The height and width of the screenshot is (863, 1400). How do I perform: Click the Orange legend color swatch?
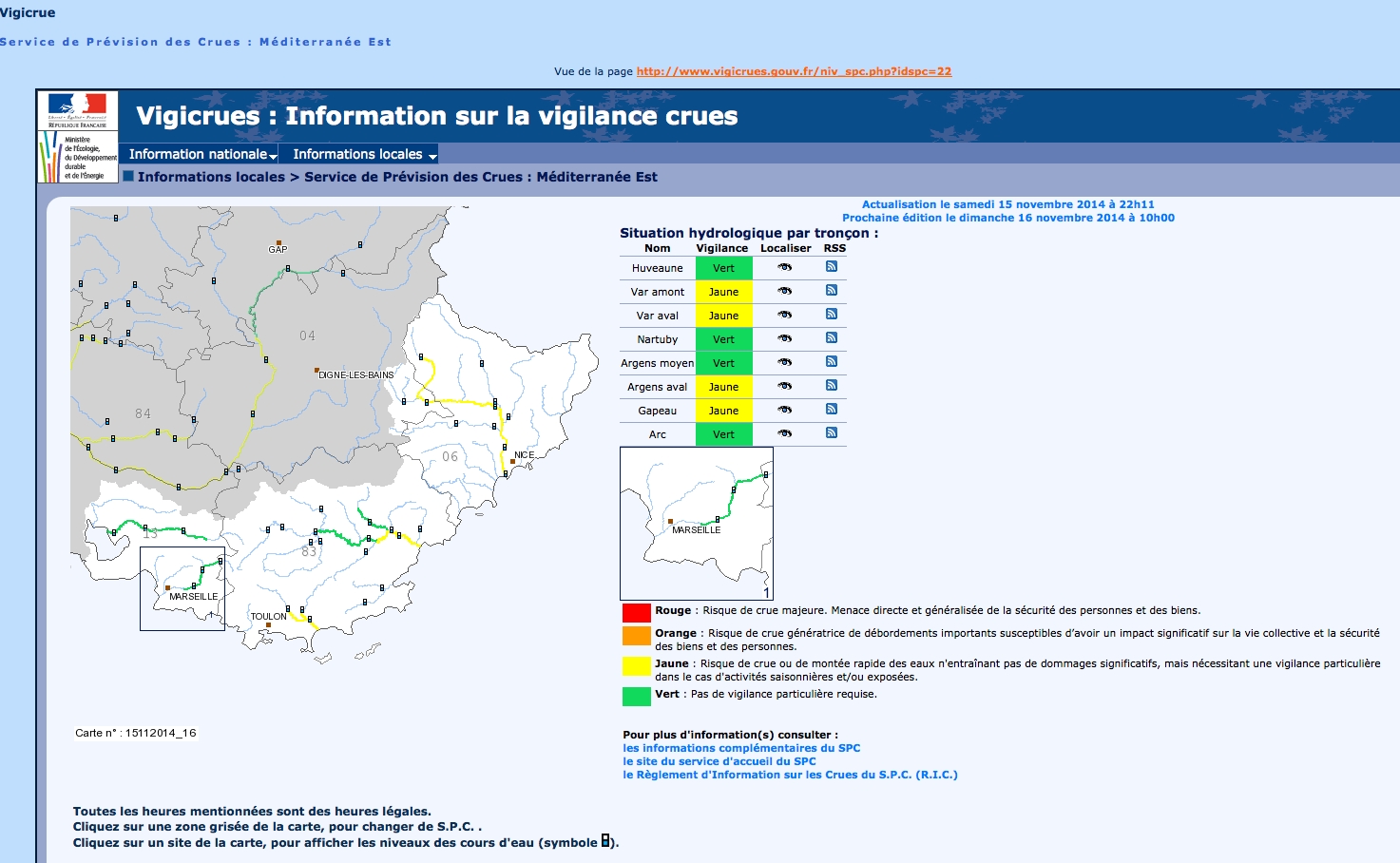click(636, 636)
